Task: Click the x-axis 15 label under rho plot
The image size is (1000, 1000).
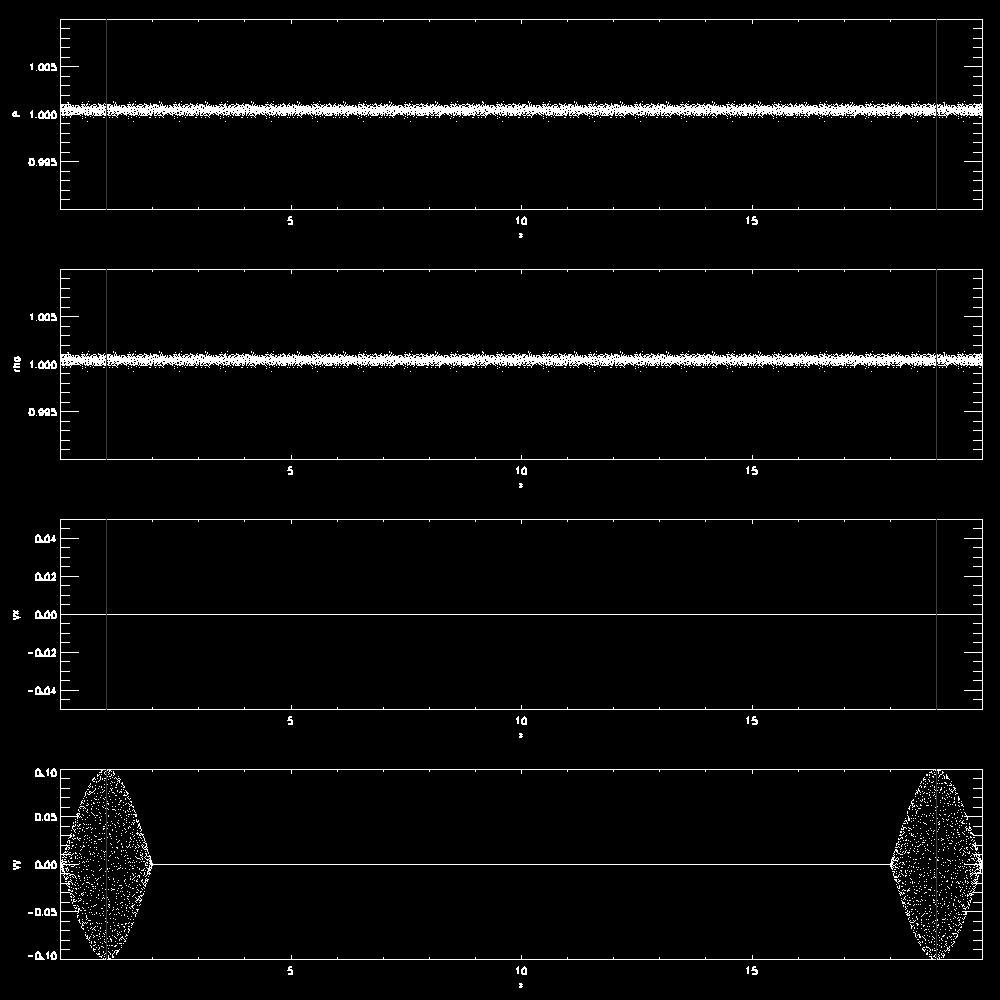Action: [751, 471]
